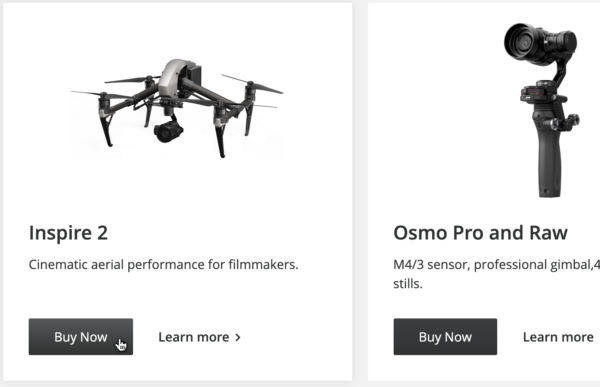The width and height of the screenshot is (600, 387).
Task: Click the drone's front left propeller
Action: (103, 94)
